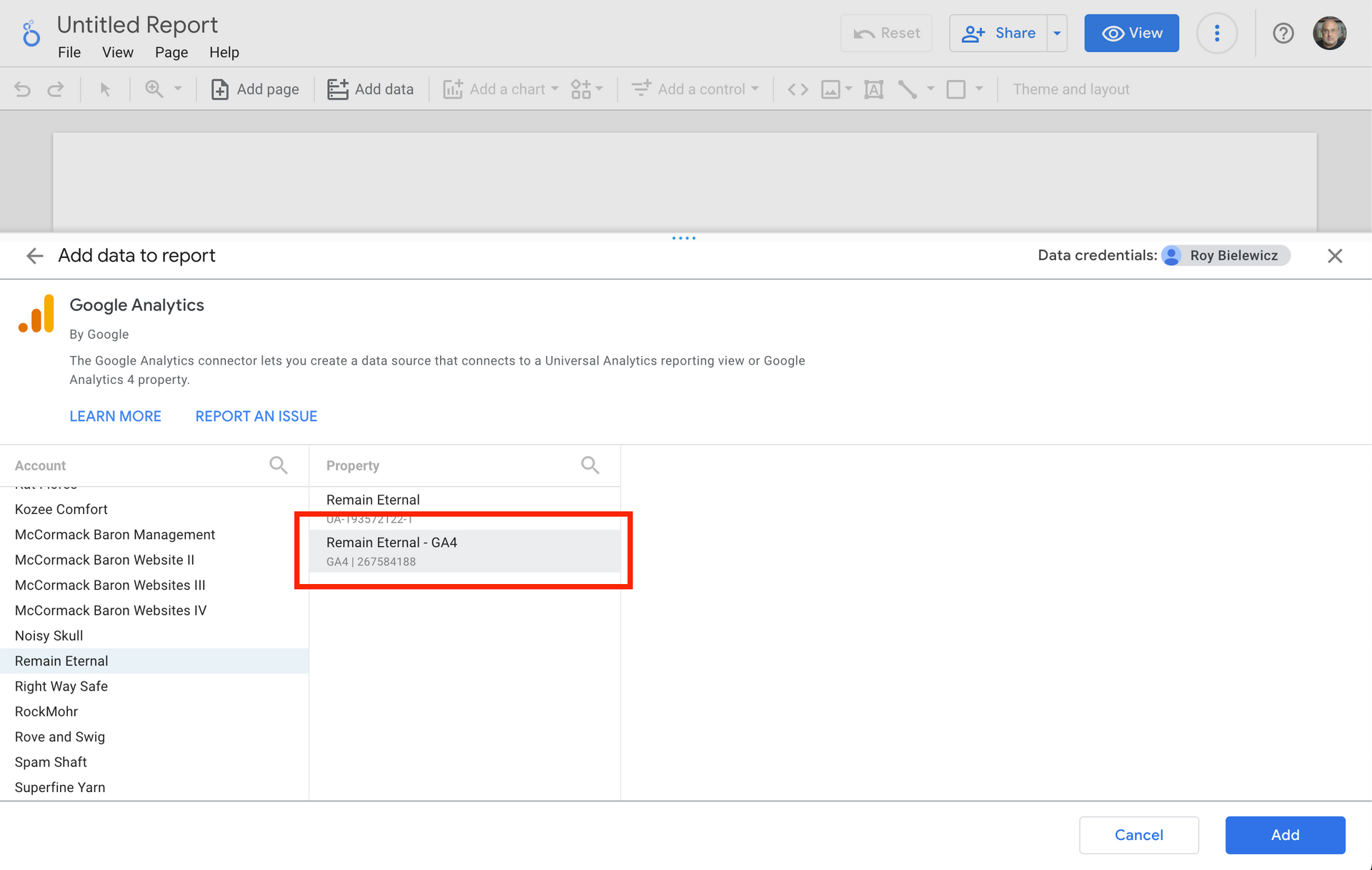Open the Add a chart dropdown
This screenshot has height=870, width=1372.
pos(501,89)
